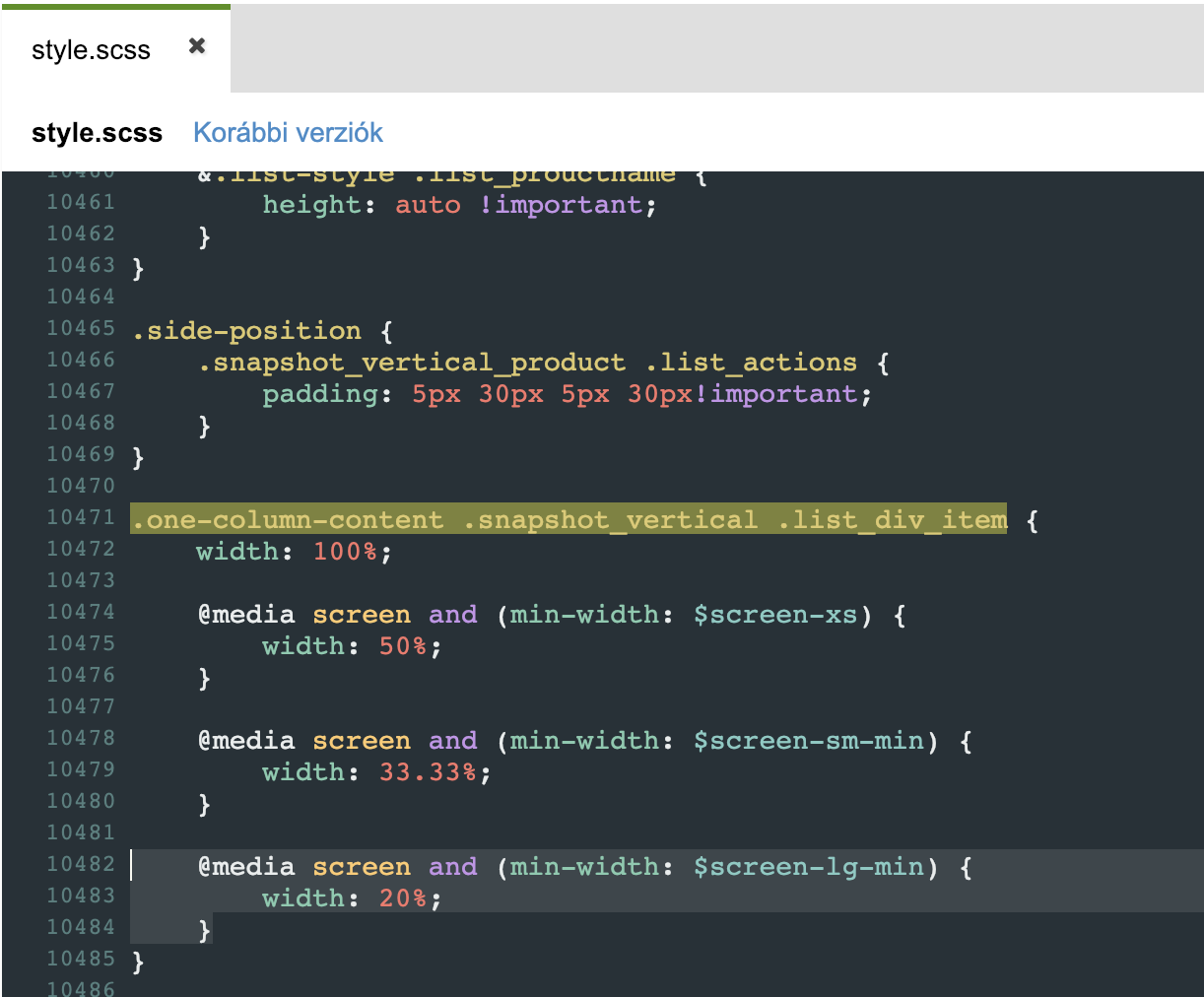Select the style.scss file tab

click(116, 49)
